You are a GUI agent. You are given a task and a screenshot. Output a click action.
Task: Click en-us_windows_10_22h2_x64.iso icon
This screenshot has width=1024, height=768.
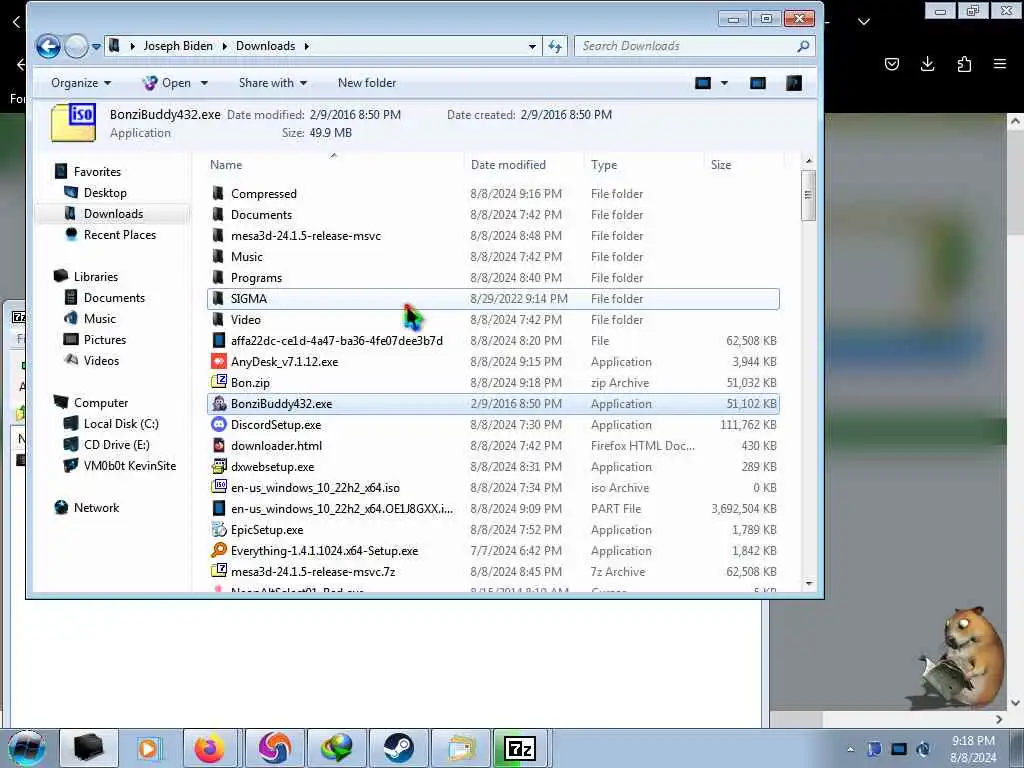point(219,487)
